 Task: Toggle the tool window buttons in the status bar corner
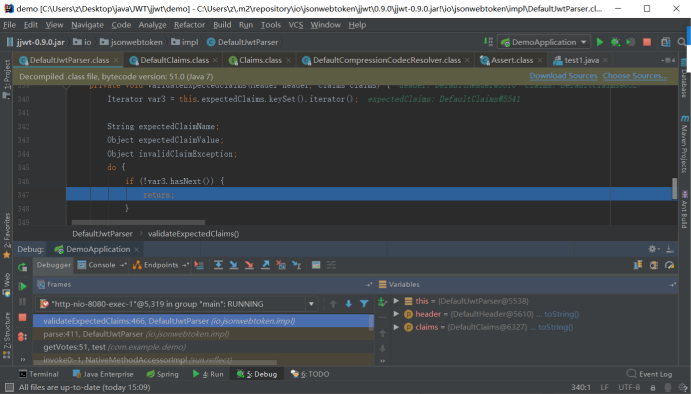tap(9, 387)
